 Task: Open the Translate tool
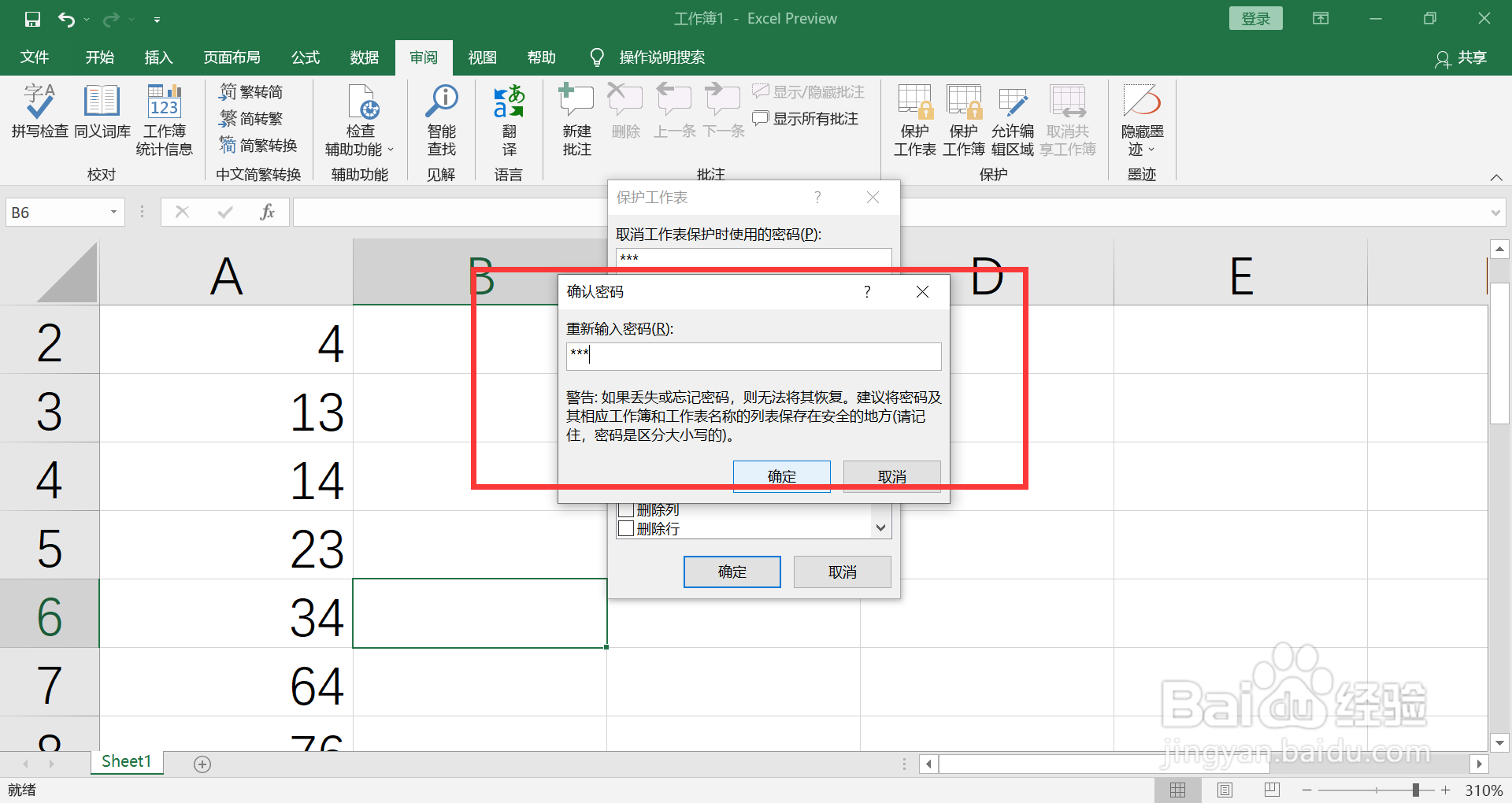509,120
